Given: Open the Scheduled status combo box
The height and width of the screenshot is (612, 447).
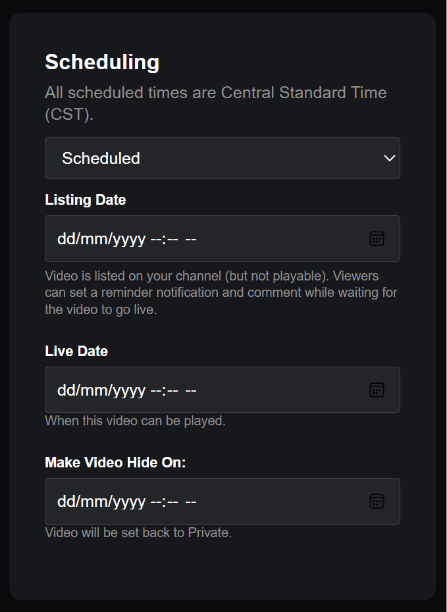Looking at the screenshot, I should 223,158.
